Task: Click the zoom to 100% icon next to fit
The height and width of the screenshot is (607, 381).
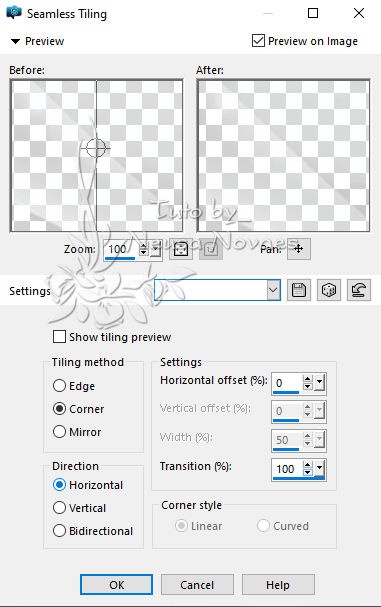Action: pyautogui.click(x=211, y=249)
